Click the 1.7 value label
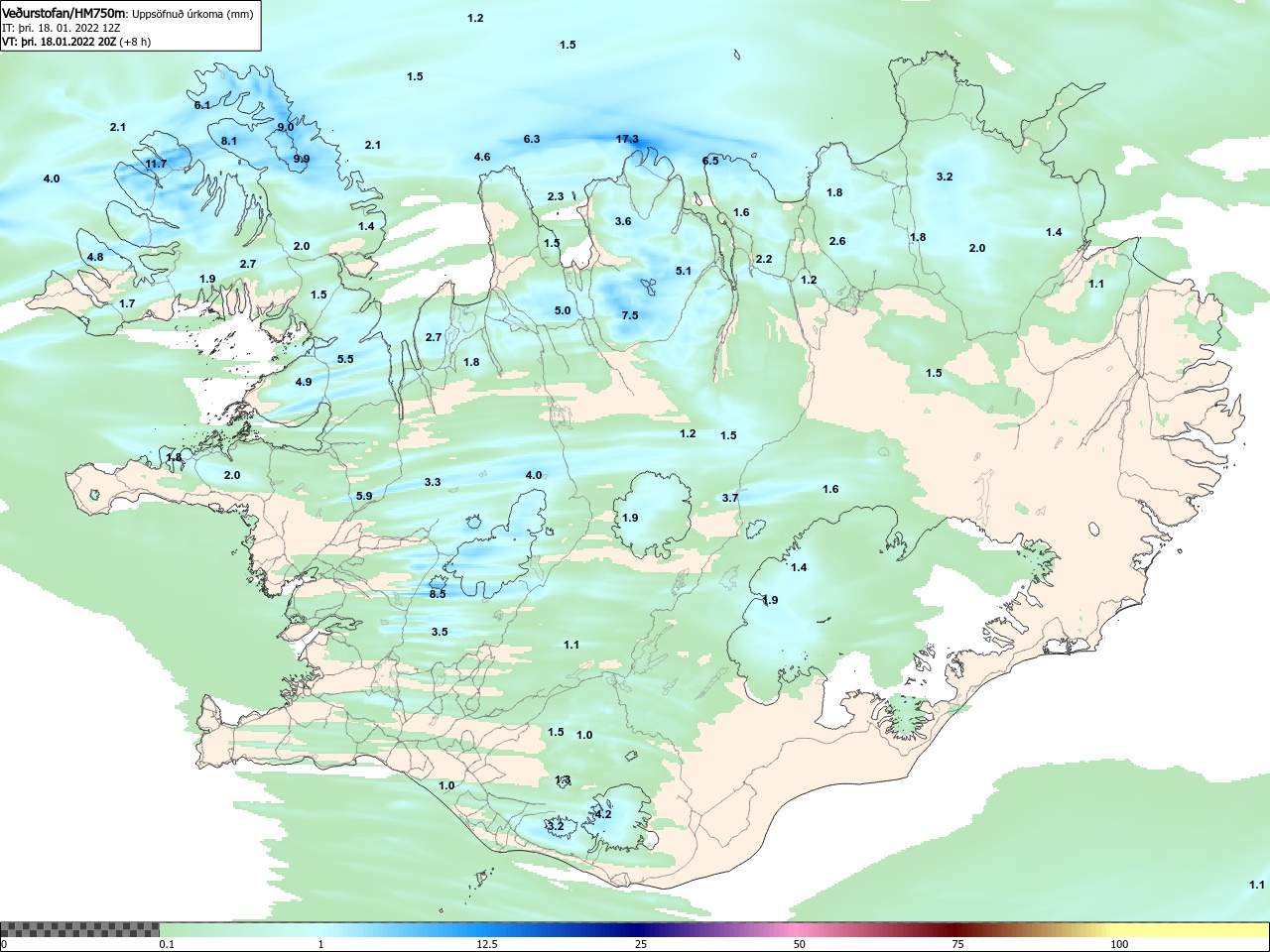 click(x=127, y=303)
